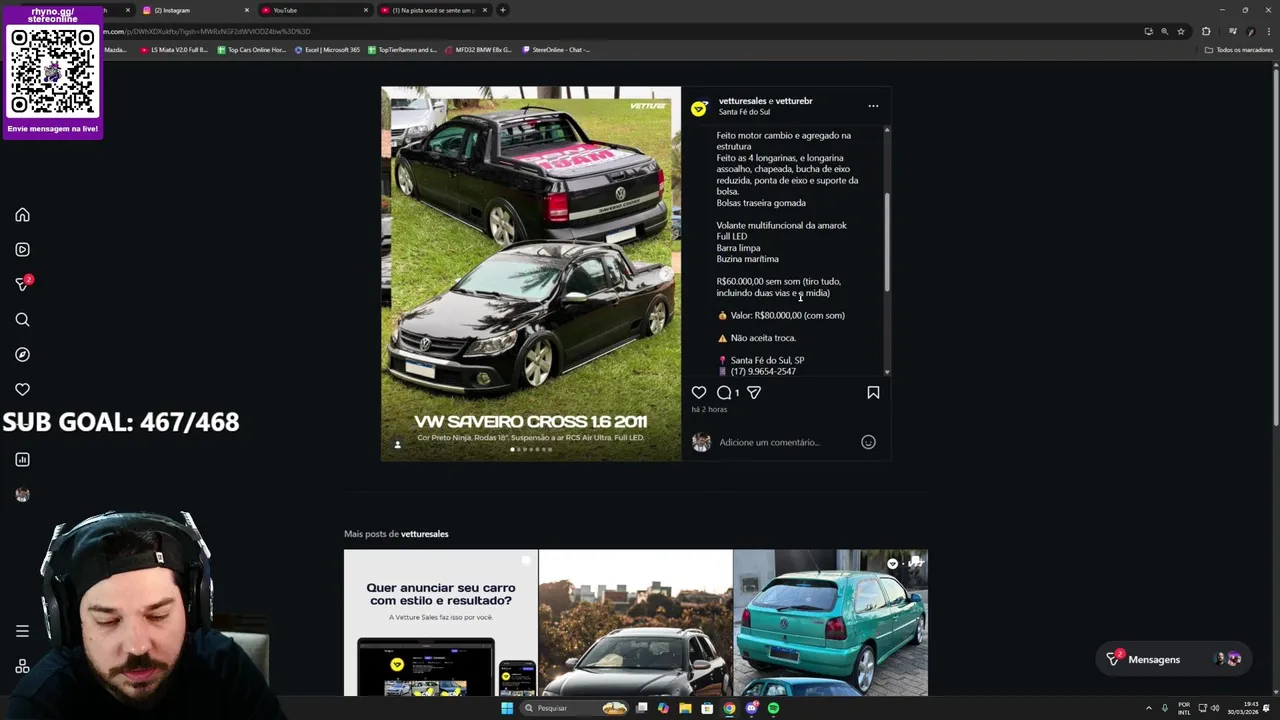Image resolution: width=1280 pixels, height=720 pixels.
Task: Open the StereOnline Chat bookmark
Action: coord(556,50)
